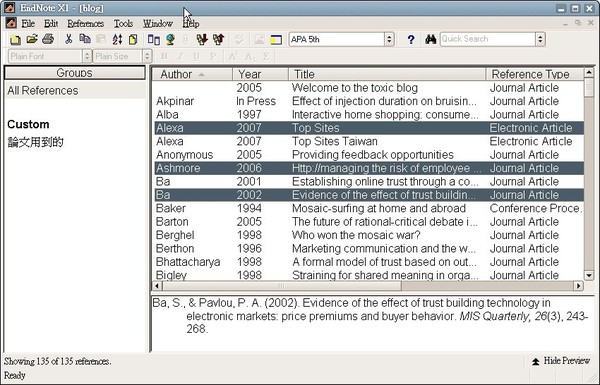
Task: Click the Groups panel header button
Action: [x=75, y=73]
